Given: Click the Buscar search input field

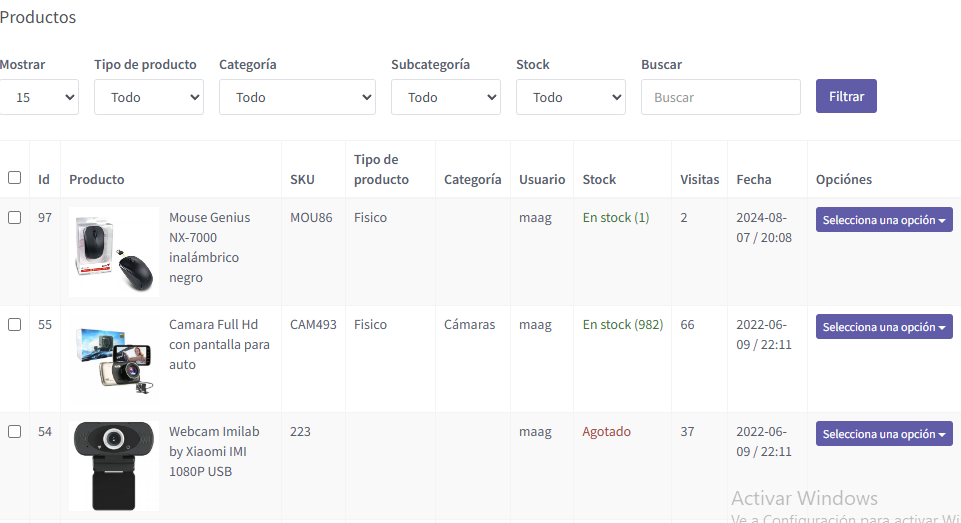Looking at the screenshot, I should tap(720, 97).
